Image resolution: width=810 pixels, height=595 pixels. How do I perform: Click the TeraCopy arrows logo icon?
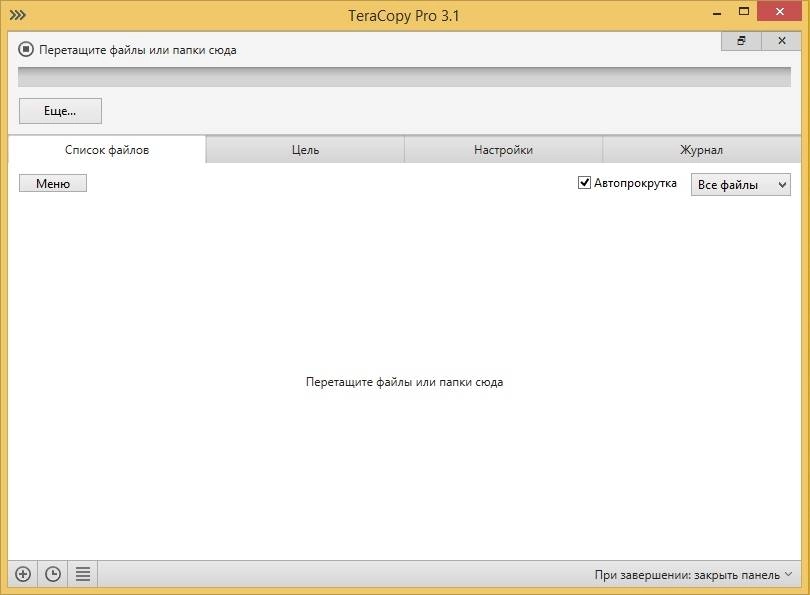18,15
